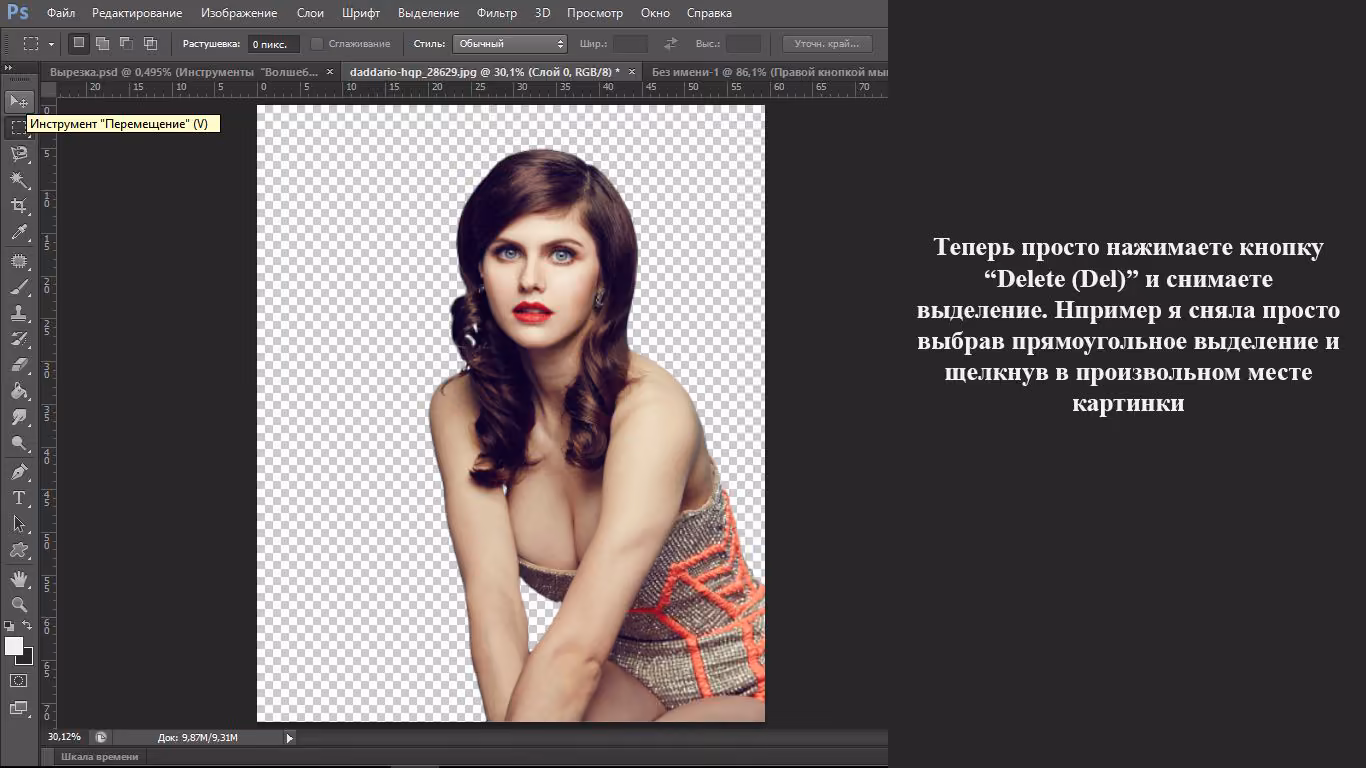Click the 30,12% zoom level field
The height and width of the screenshot is (768, 1366).
[65, 737]
